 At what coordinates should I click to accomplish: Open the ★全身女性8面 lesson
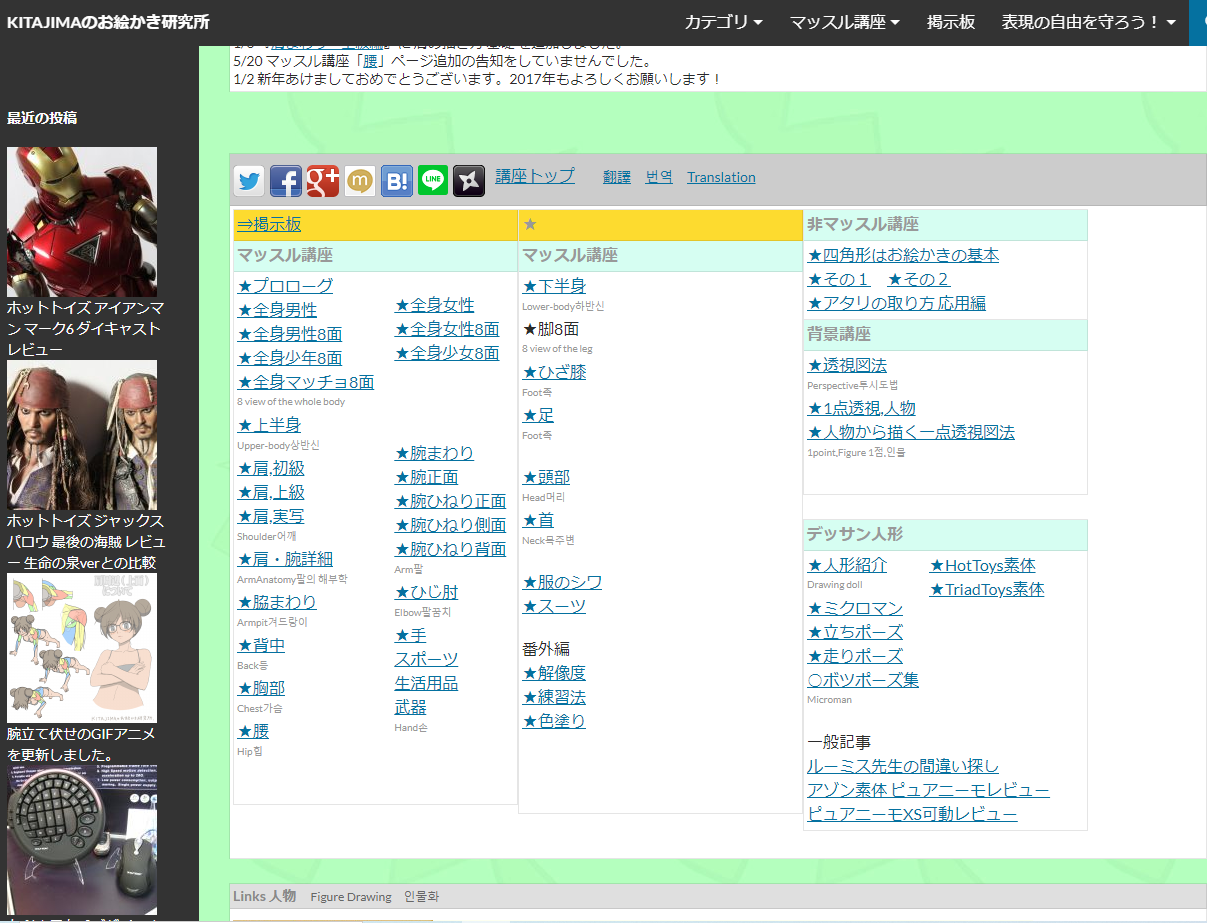point(447,329)
